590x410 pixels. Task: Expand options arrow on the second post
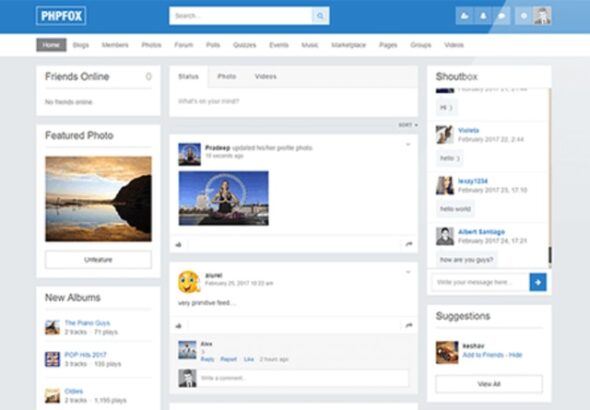408,272
